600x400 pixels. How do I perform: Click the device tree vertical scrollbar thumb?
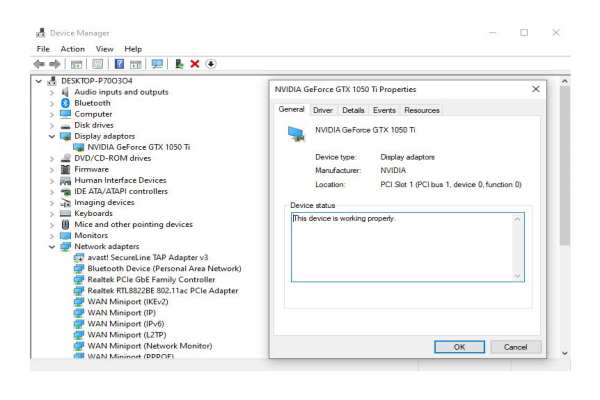564,165
